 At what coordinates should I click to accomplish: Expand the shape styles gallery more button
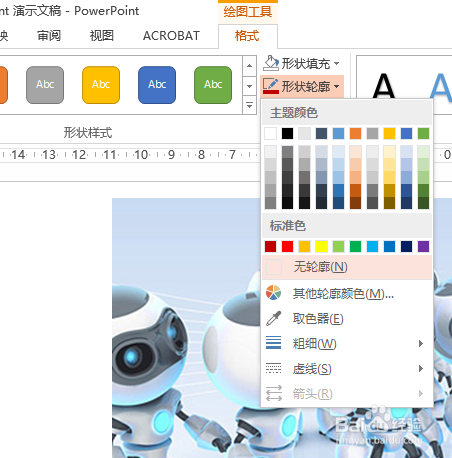pyautogui.click(x=249, y=106)
